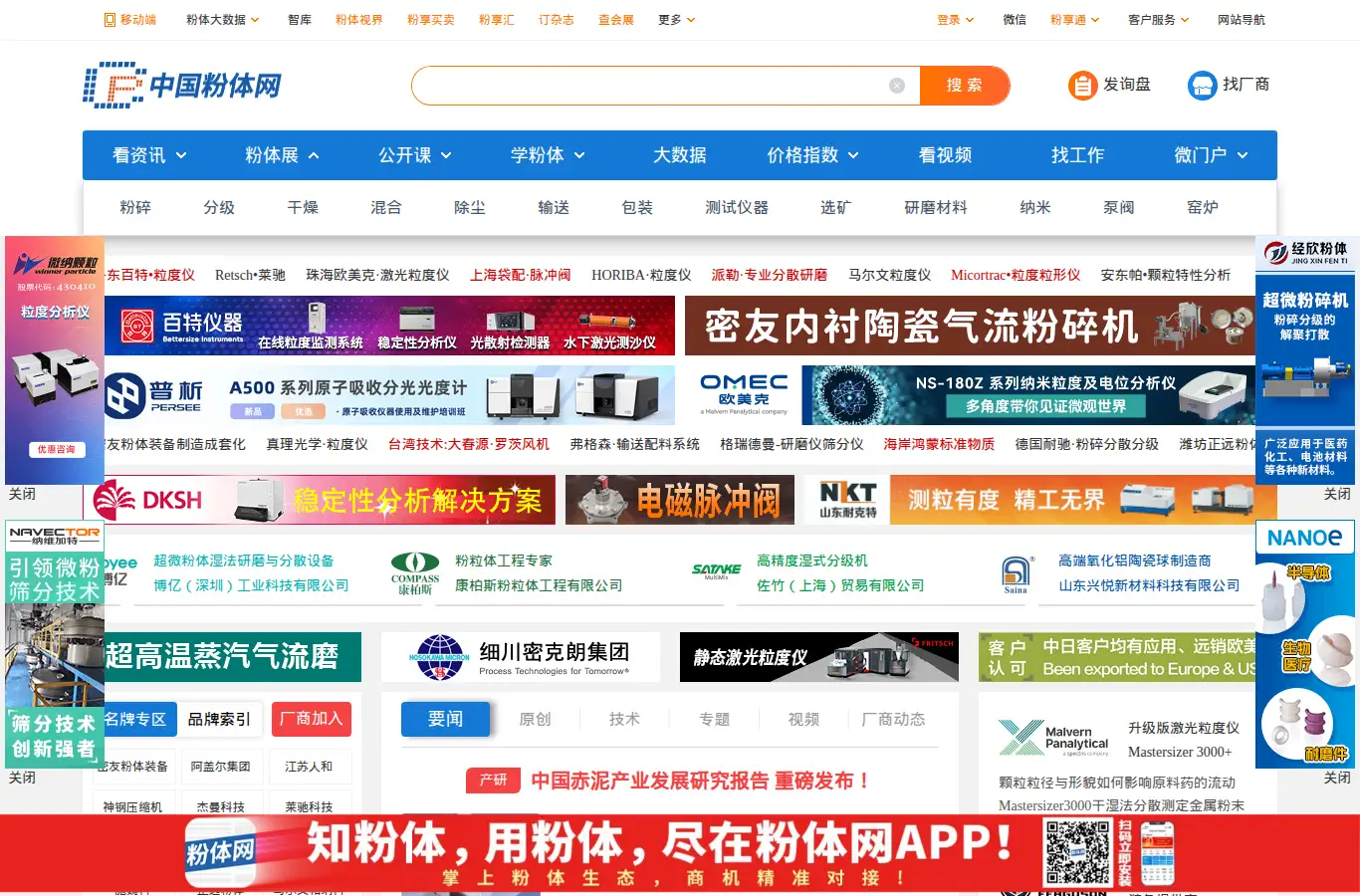This screenshot has height=896, width=1360.
Task: Open the 阿盖尔集团 brand cell
Action: (221, 767)
